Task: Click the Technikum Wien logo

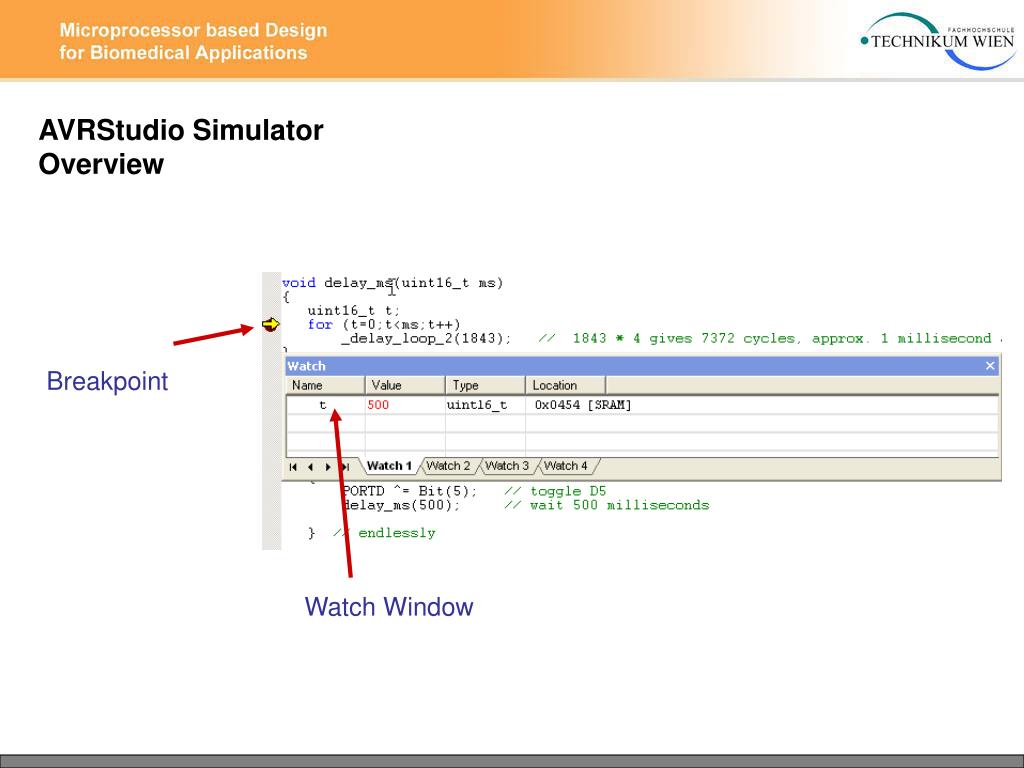Action: coord(938,40)
